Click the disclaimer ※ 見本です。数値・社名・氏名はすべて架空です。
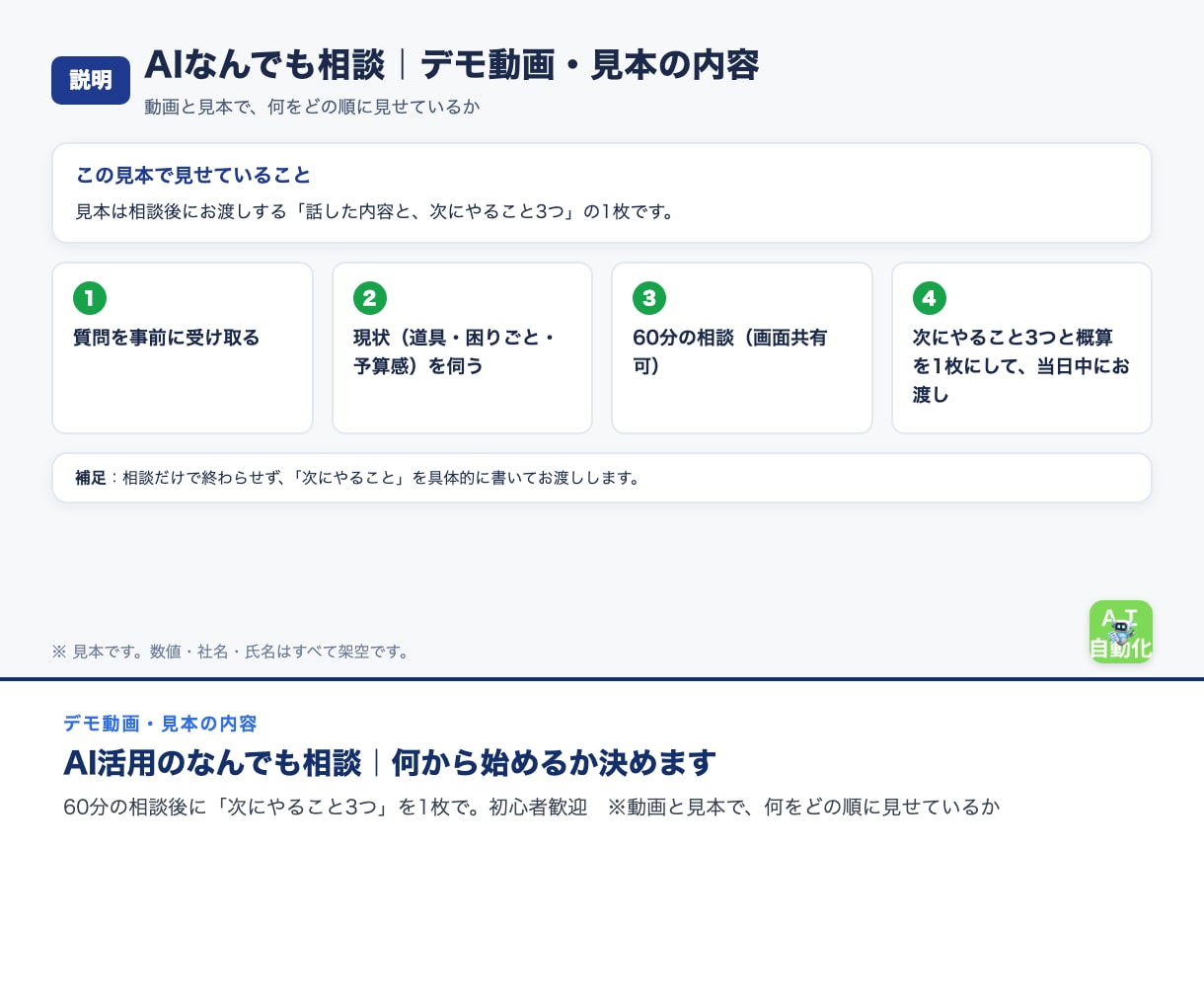 click(x=232, y=652)
